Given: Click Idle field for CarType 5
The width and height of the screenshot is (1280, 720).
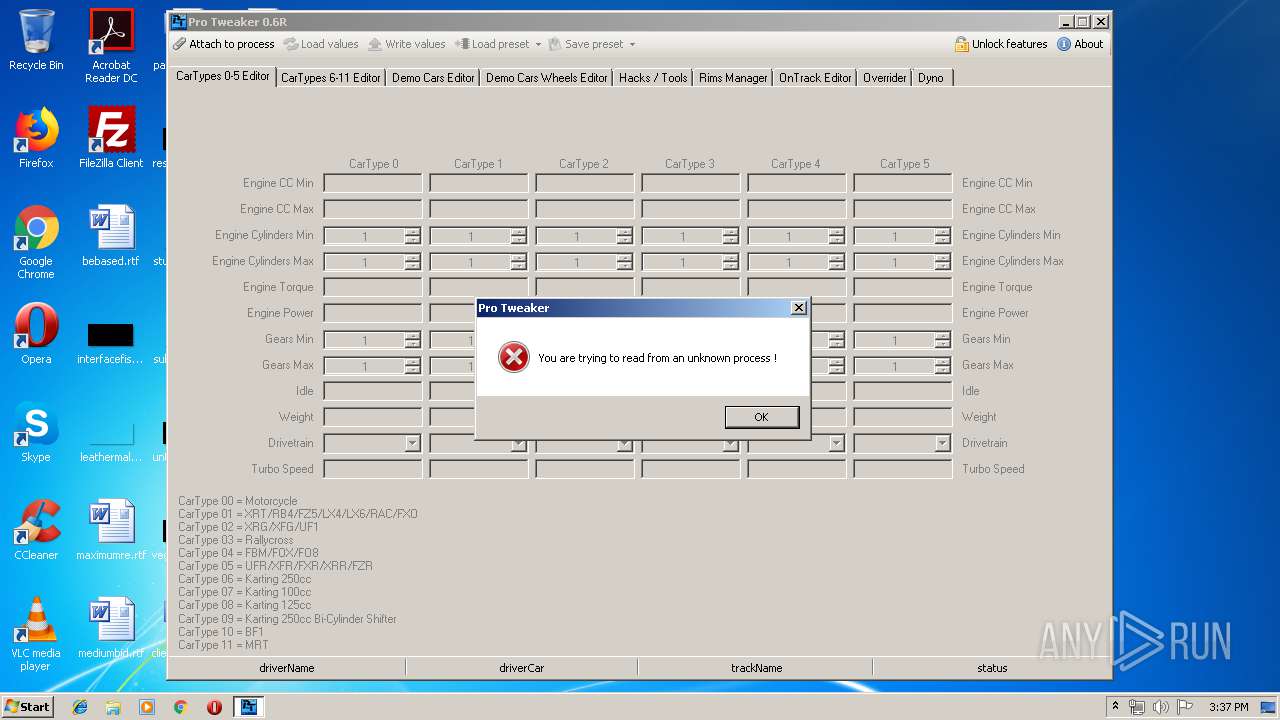Looking at the screenshot, I should pos(902,391).
